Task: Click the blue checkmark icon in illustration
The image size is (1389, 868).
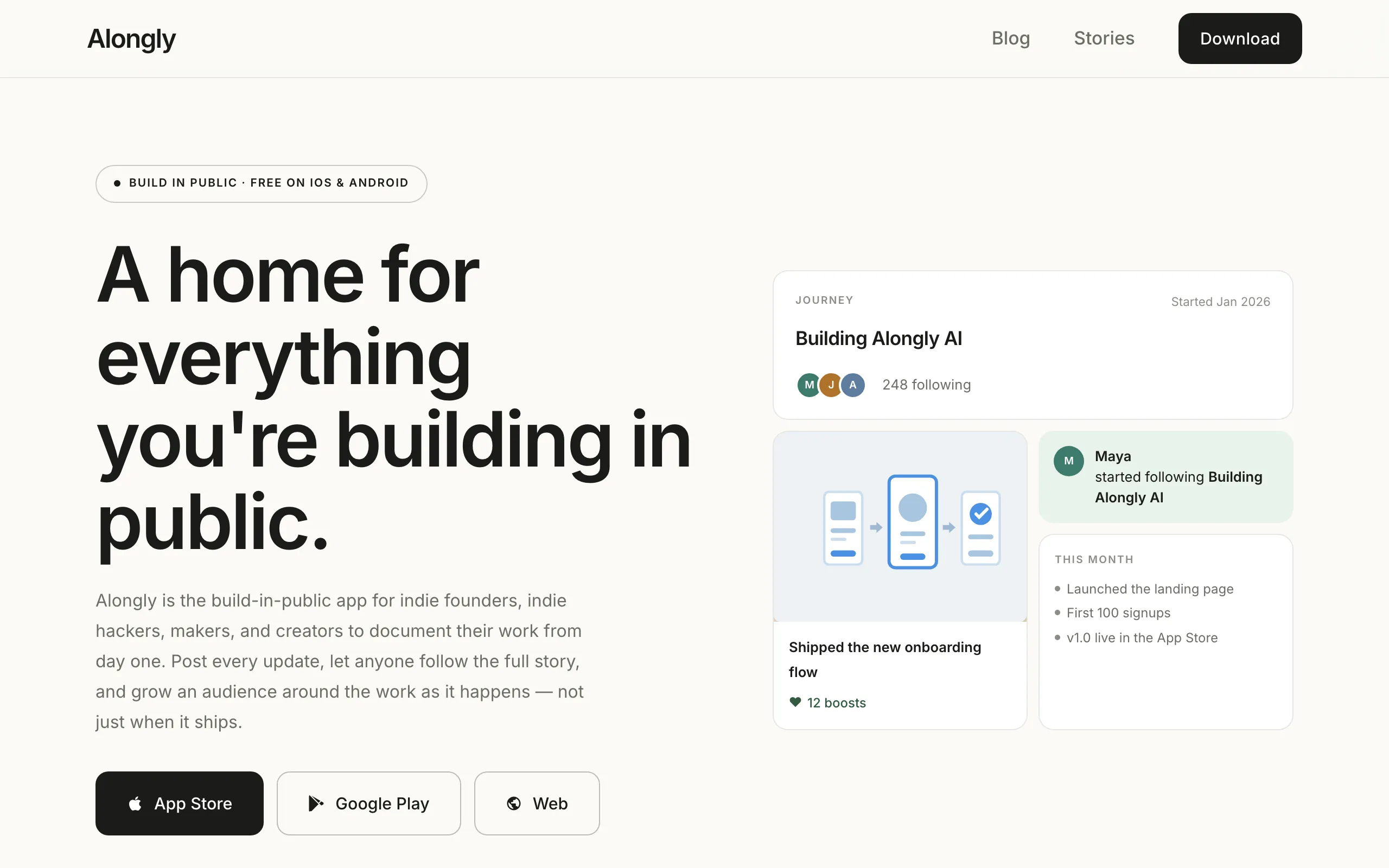Action: (980, 514)
